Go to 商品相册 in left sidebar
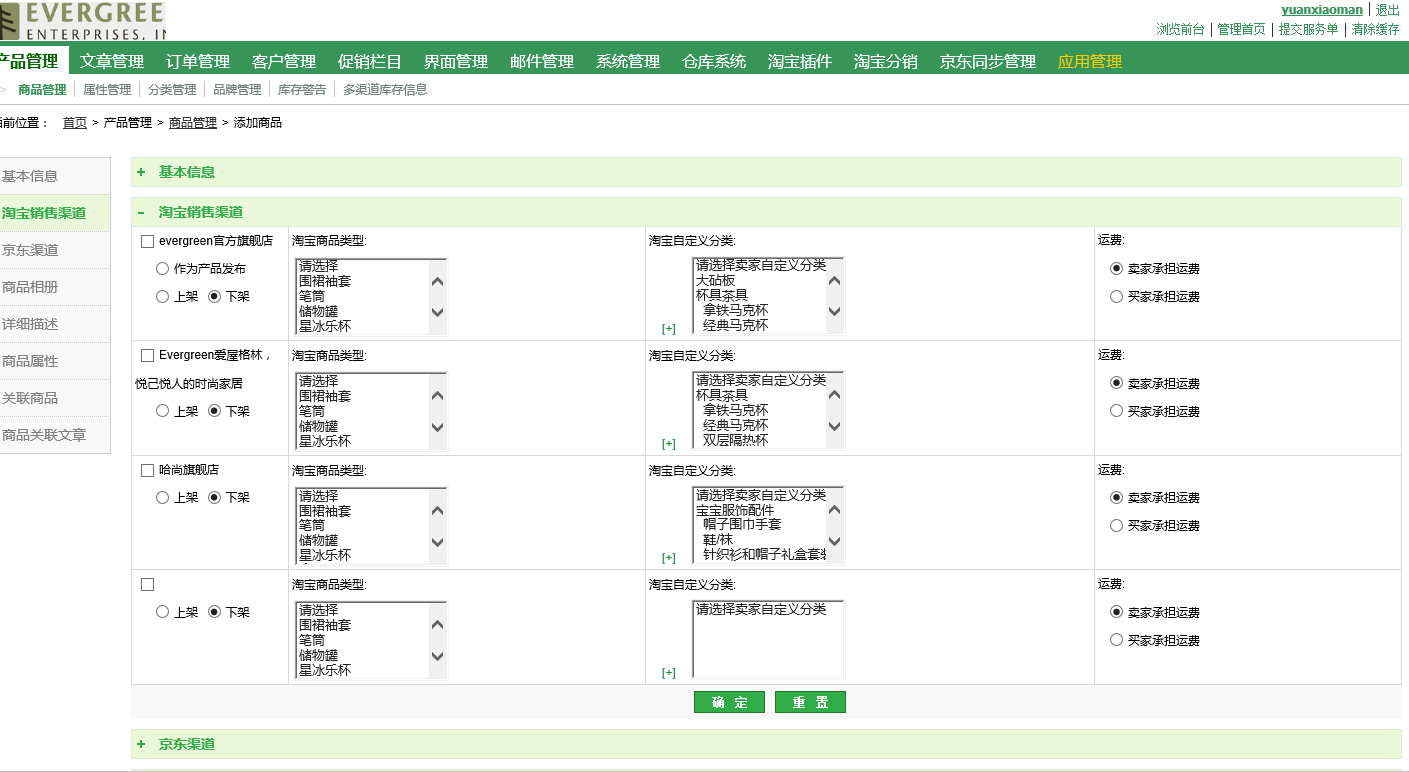This screenshot has width=1409, height=772. [30, 287]
